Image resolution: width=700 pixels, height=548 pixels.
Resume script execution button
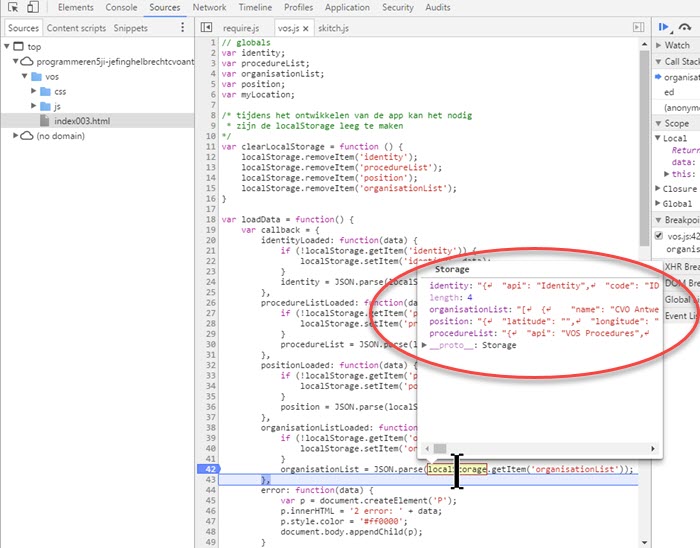664,28
